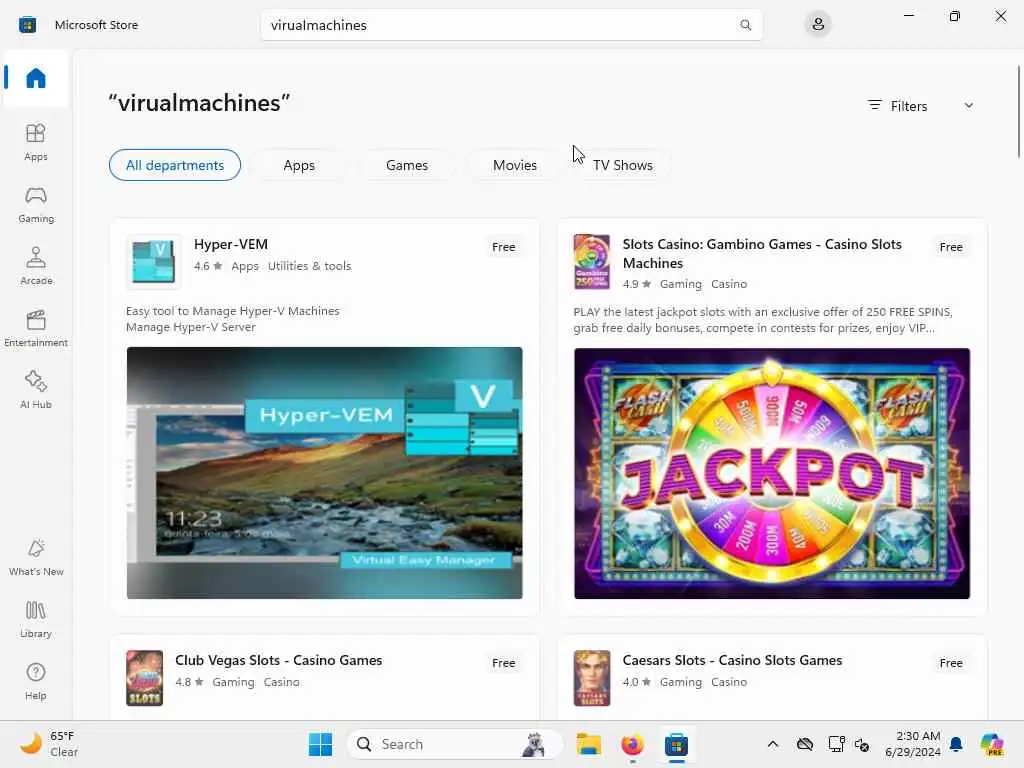
Task: Click Free button for Caesars Slots
Action: pos(951,663)
